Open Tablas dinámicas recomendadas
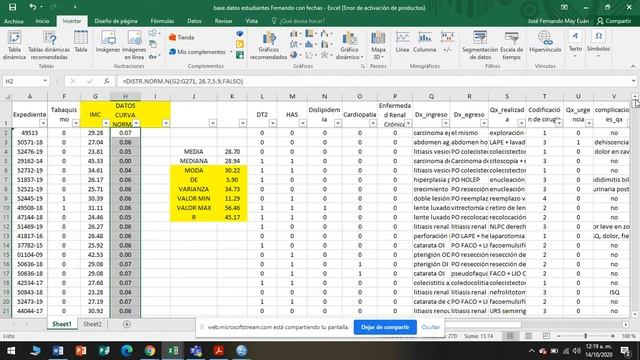This screenshot has height=360, width=640. pos(49,45)
